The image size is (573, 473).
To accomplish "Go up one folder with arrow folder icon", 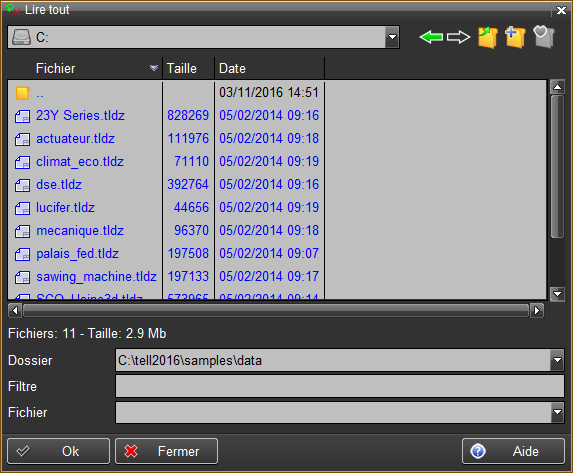I will point(488,37).
